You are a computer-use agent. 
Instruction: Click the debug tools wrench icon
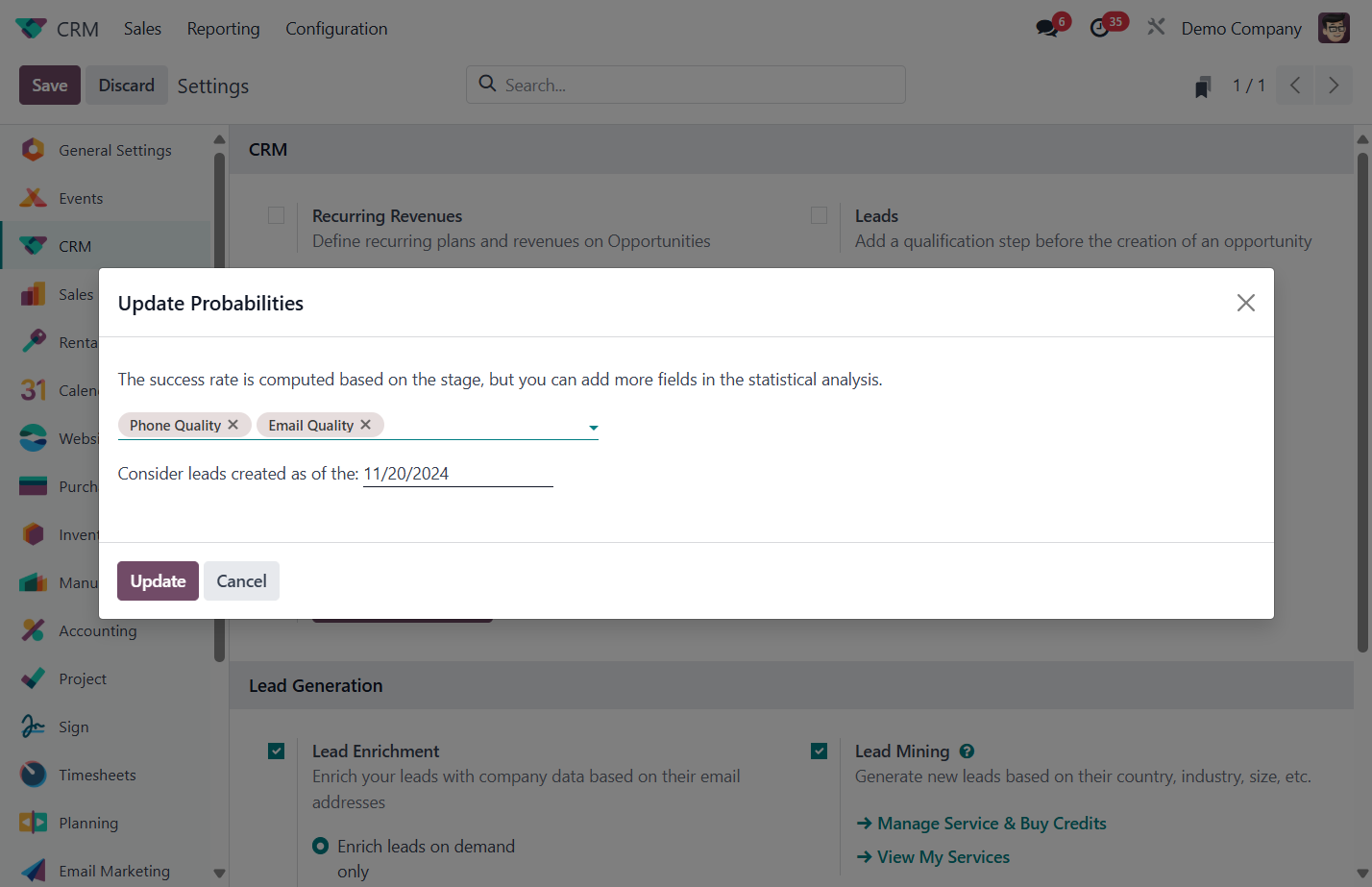point(1156,28)
